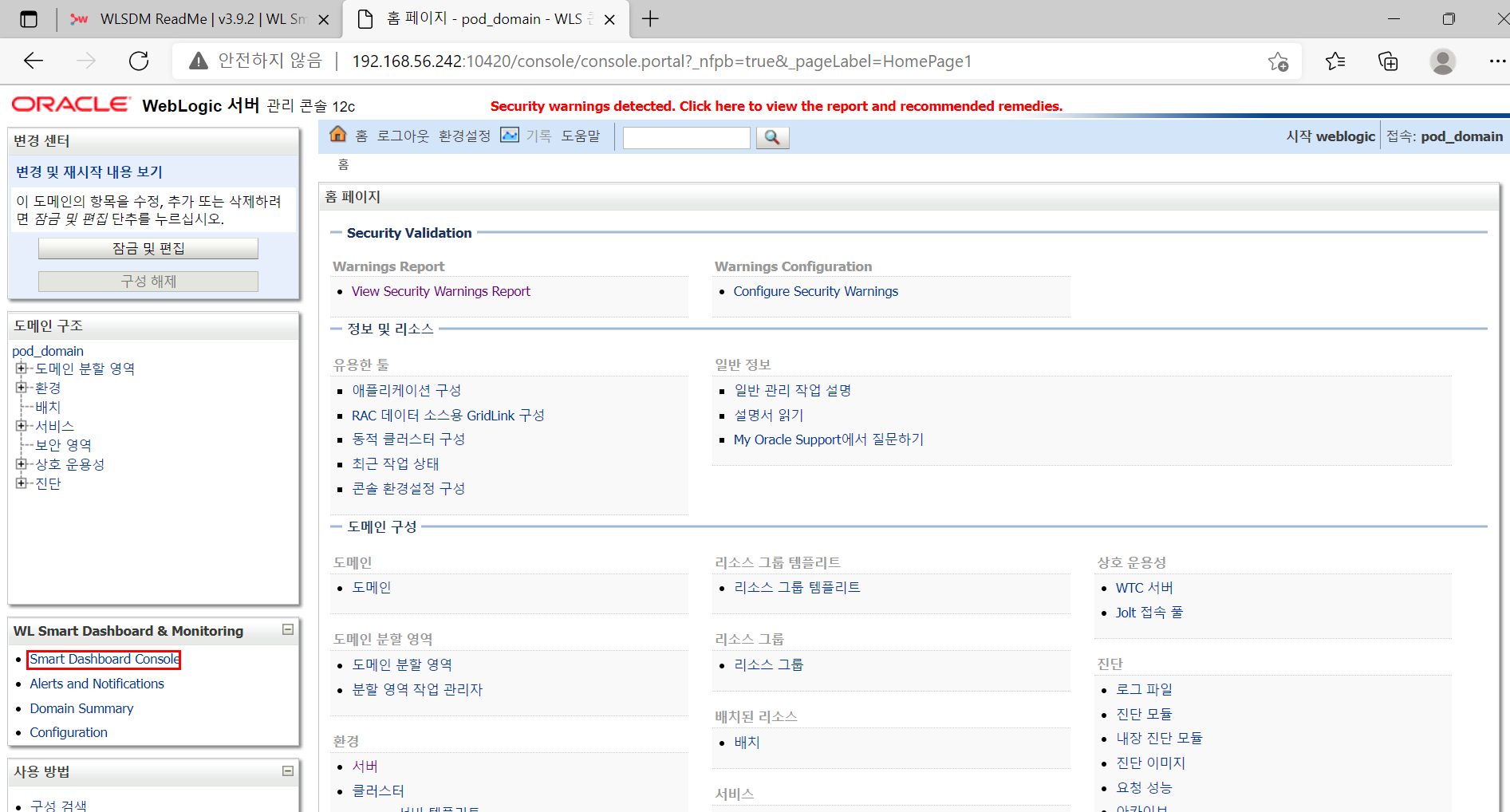The width and height of the screenshot is (1510, 812).
Task: Select 배치 in domain structure tree
Action: (x=48, y=407)
